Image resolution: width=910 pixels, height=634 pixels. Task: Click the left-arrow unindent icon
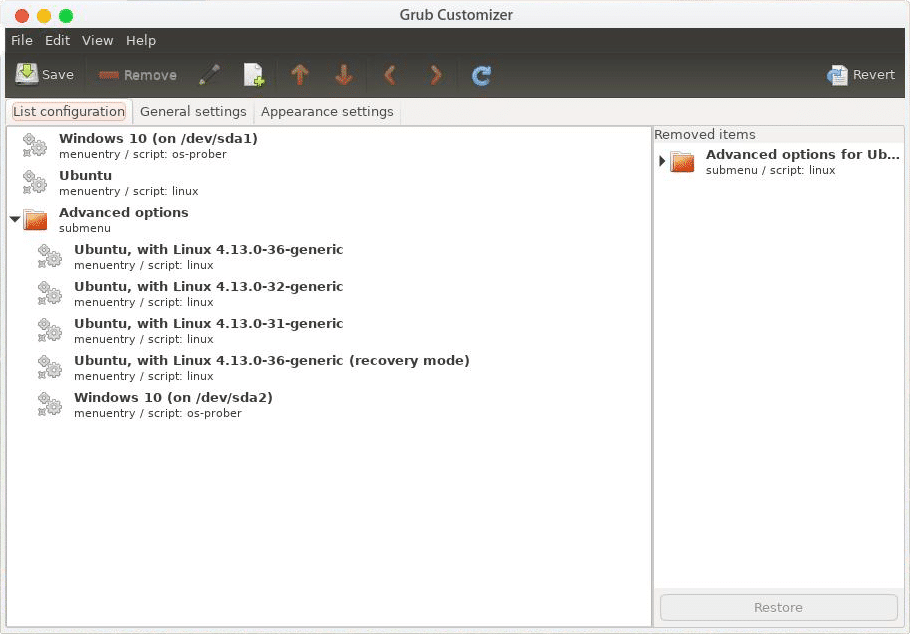tap(390, 74)
